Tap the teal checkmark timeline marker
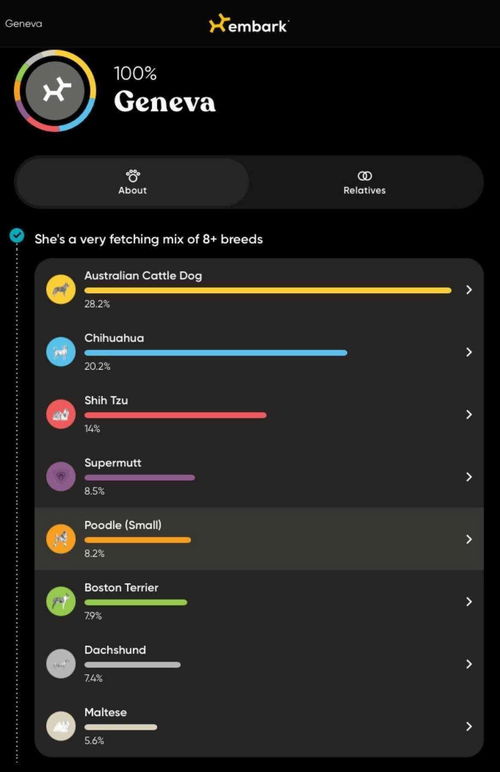Viewport: 500px width, 772px height. click(x=17, y=236)
